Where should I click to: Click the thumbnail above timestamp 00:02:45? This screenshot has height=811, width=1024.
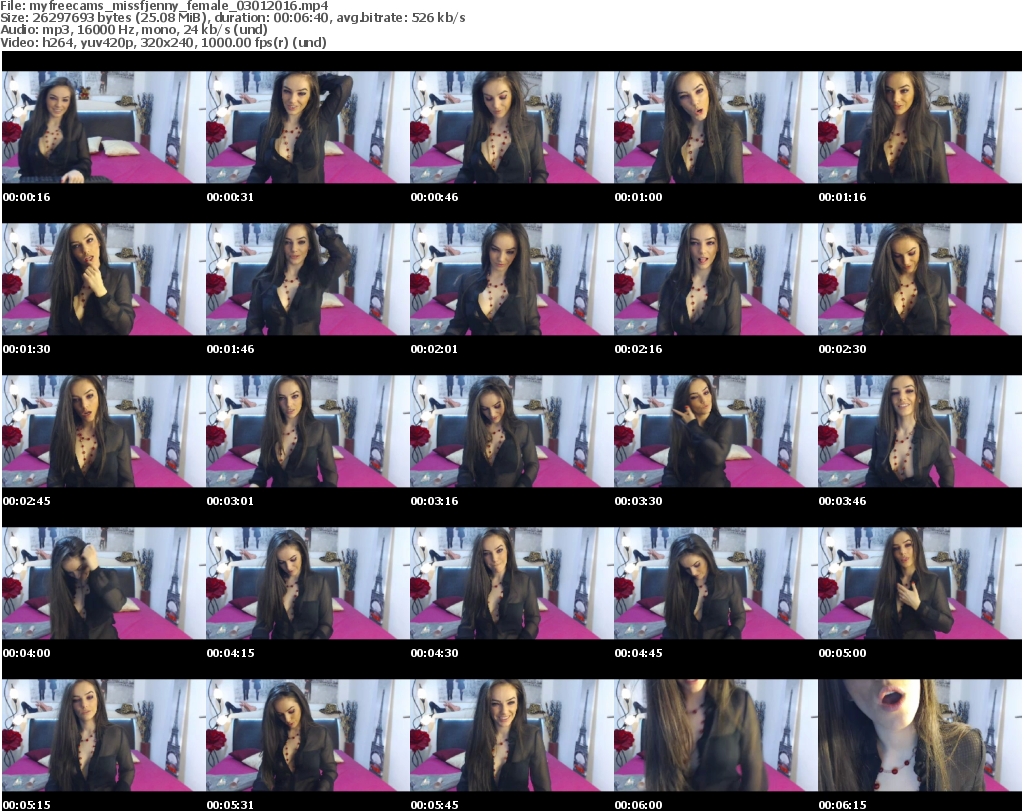tap(104, 431)
